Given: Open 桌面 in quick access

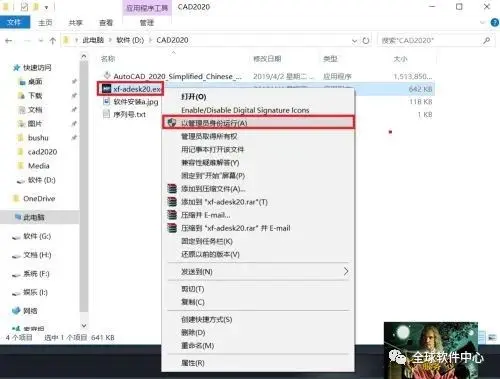Looking at the screenshot, I should (x=35, y=82).
